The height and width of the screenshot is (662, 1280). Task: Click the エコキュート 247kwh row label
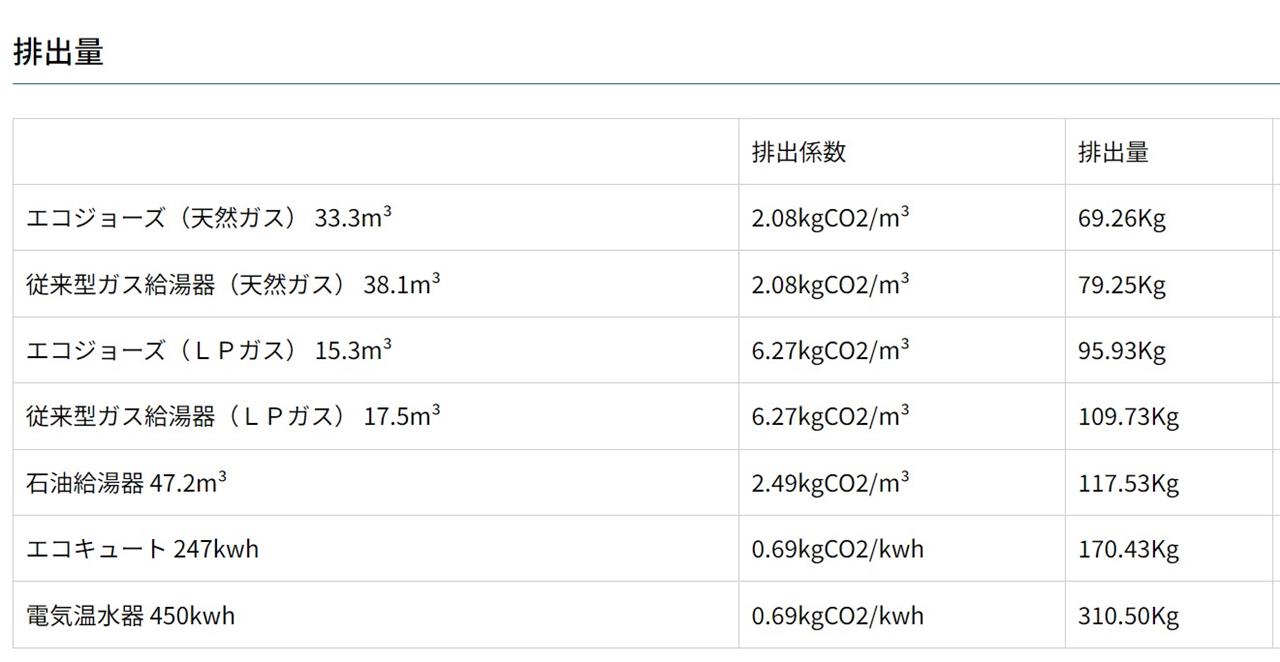click(x=142, y=548)
